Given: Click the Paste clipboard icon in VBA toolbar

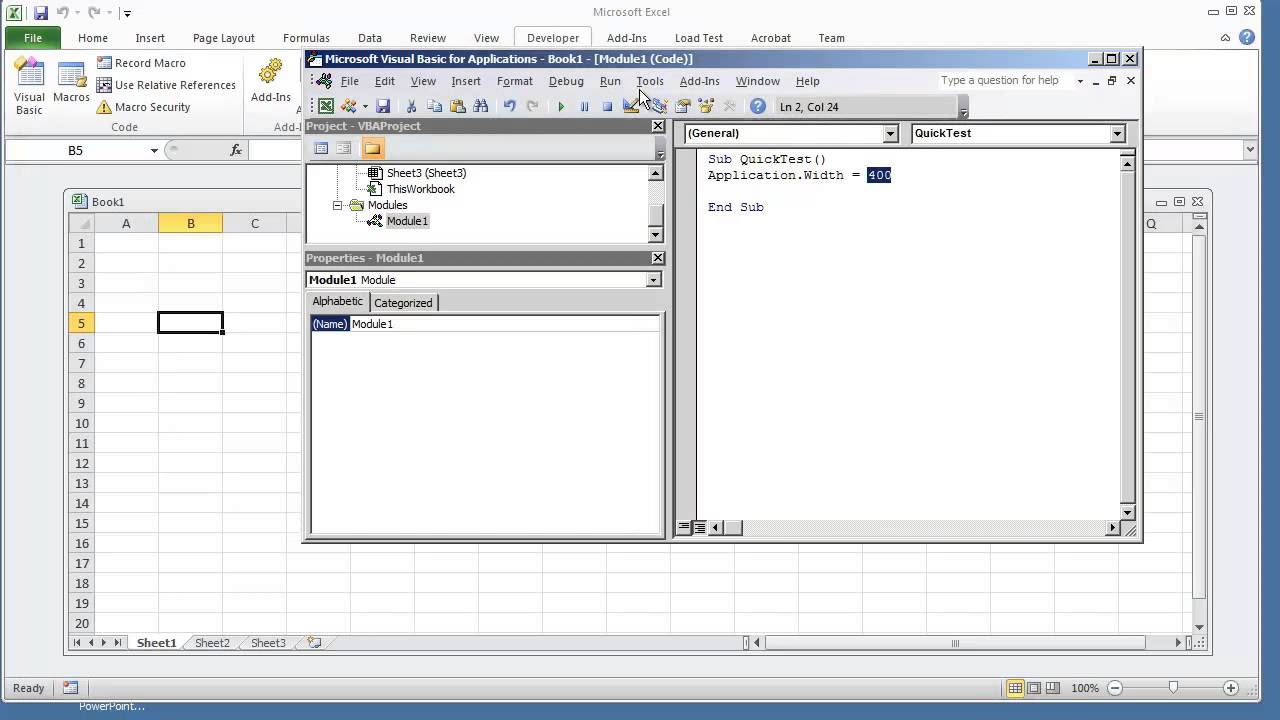Looking at the screenshot, I should pyautogui.click(x=457, y=106).
